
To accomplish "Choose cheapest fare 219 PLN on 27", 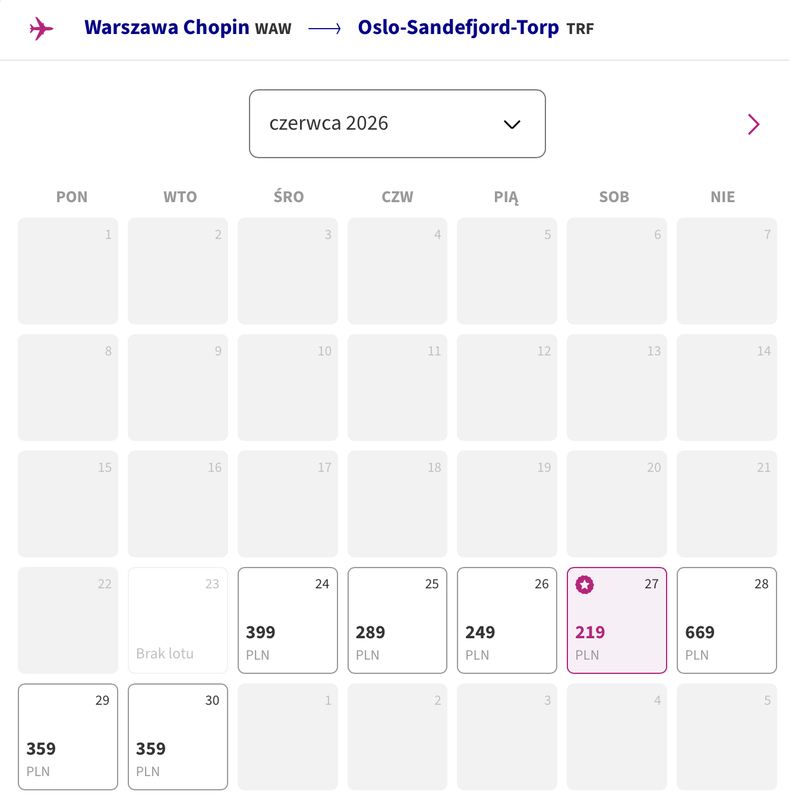I will 617,620.
